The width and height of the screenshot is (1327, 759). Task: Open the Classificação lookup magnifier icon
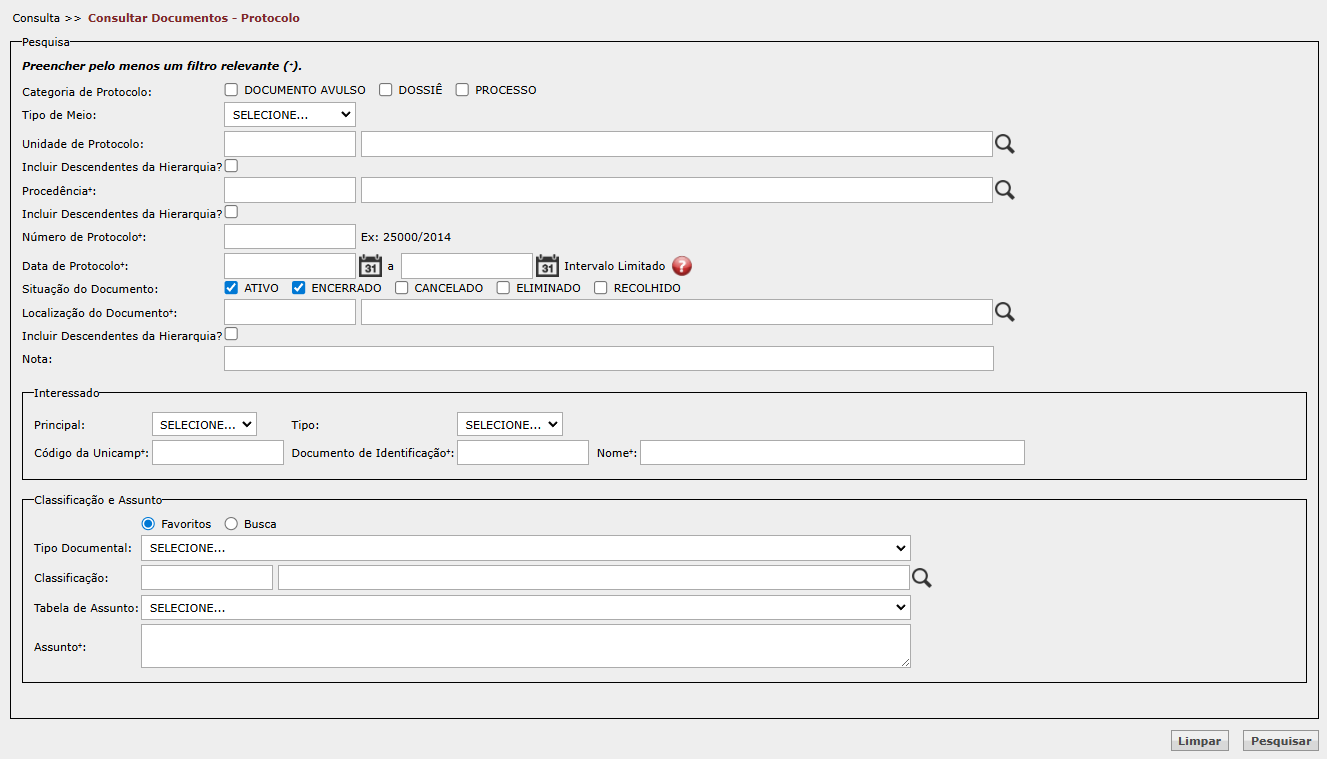pyautogui.click(x=921, y=578)
